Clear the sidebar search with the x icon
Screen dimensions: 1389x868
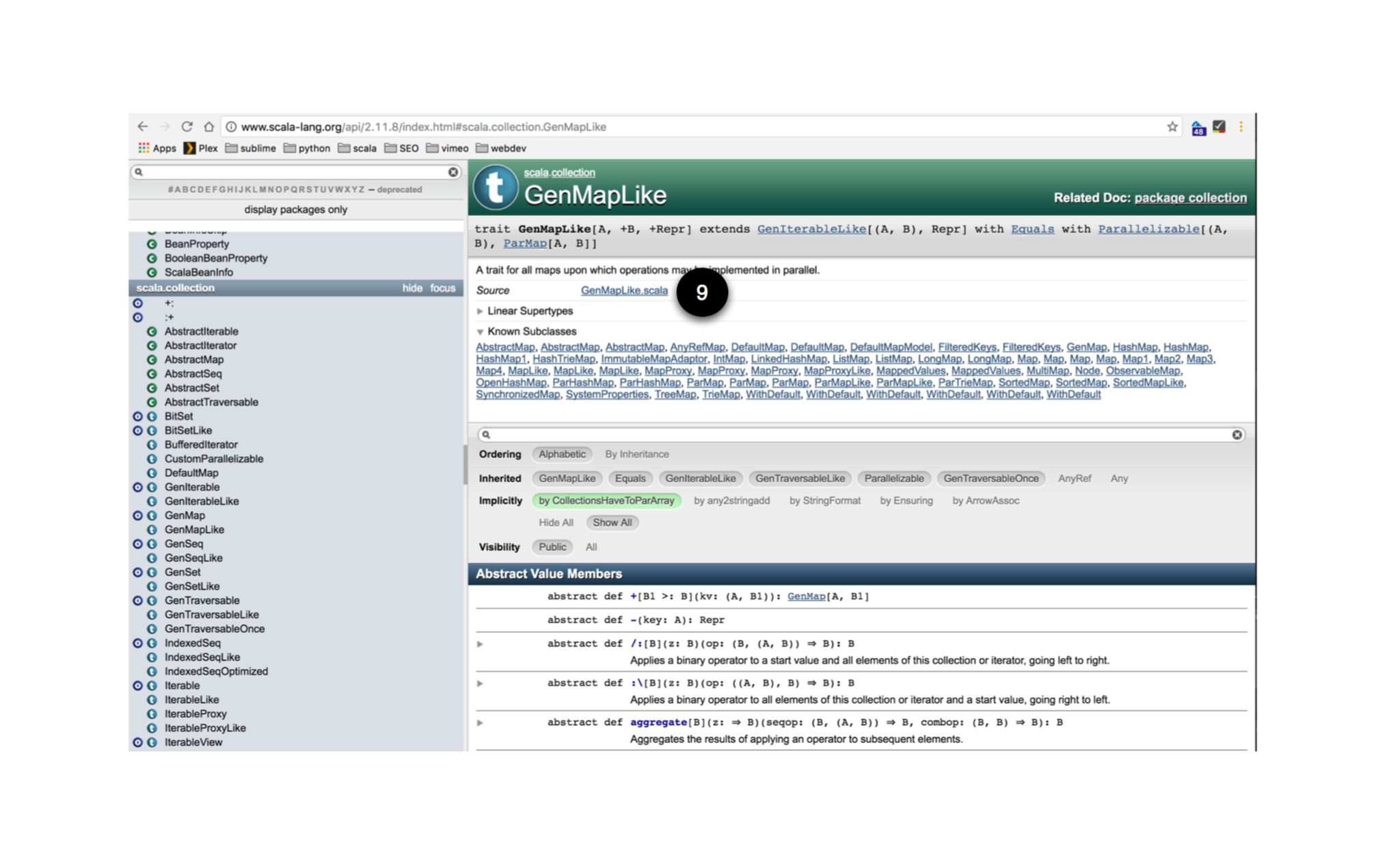pos(452,172)
